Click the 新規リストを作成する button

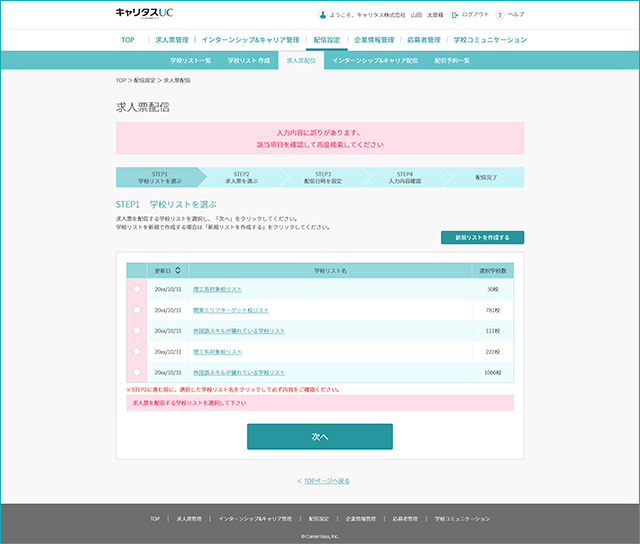482,238
